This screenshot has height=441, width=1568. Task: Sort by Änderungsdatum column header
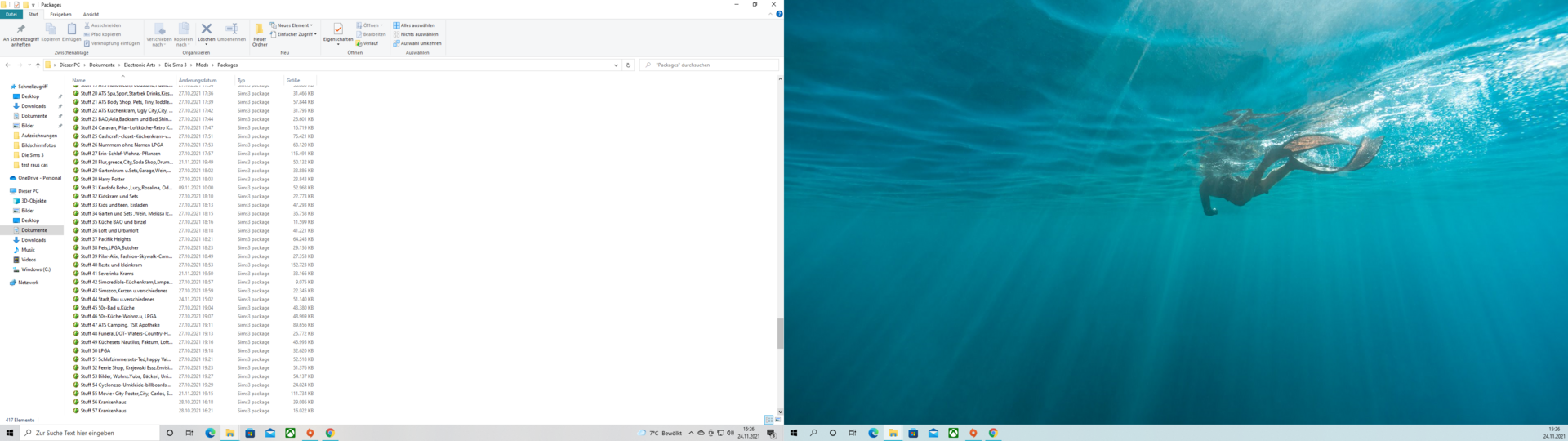coord(198,80)
